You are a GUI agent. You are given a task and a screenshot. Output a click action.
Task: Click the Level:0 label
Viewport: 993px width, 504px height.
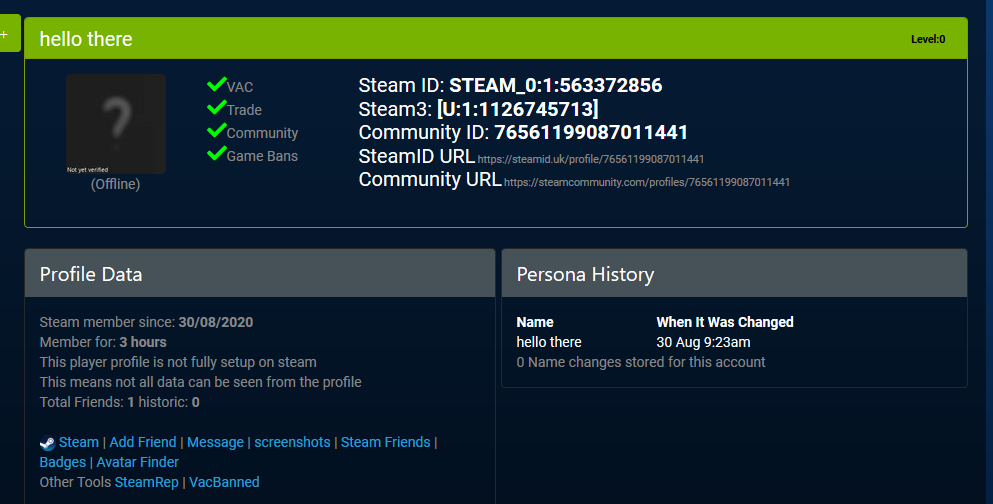point(928,39)
